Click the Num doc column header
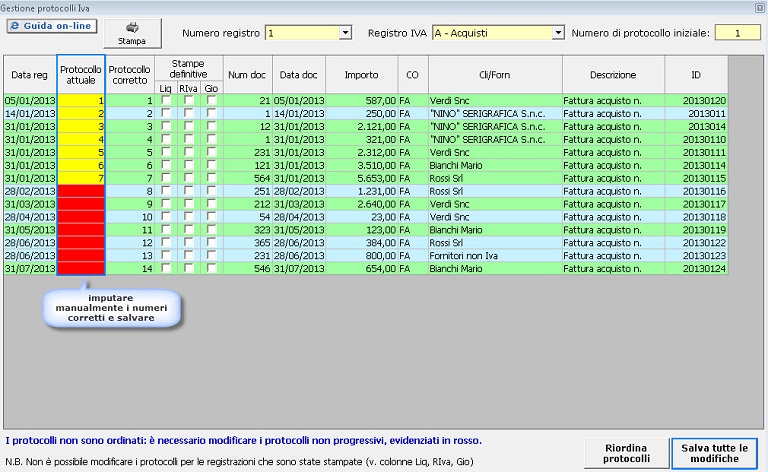Screen dimensions: 768x472 247,75
